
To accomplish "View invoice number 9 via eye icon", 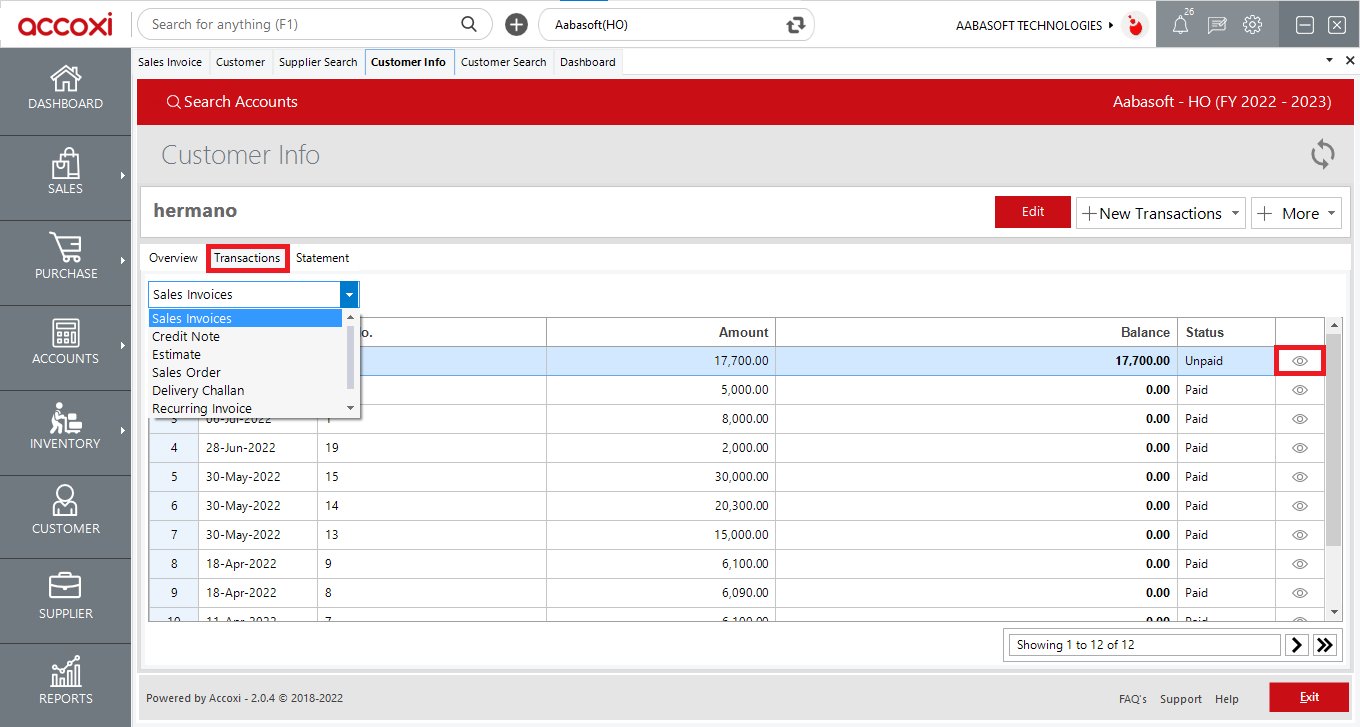I will 1300,564.
